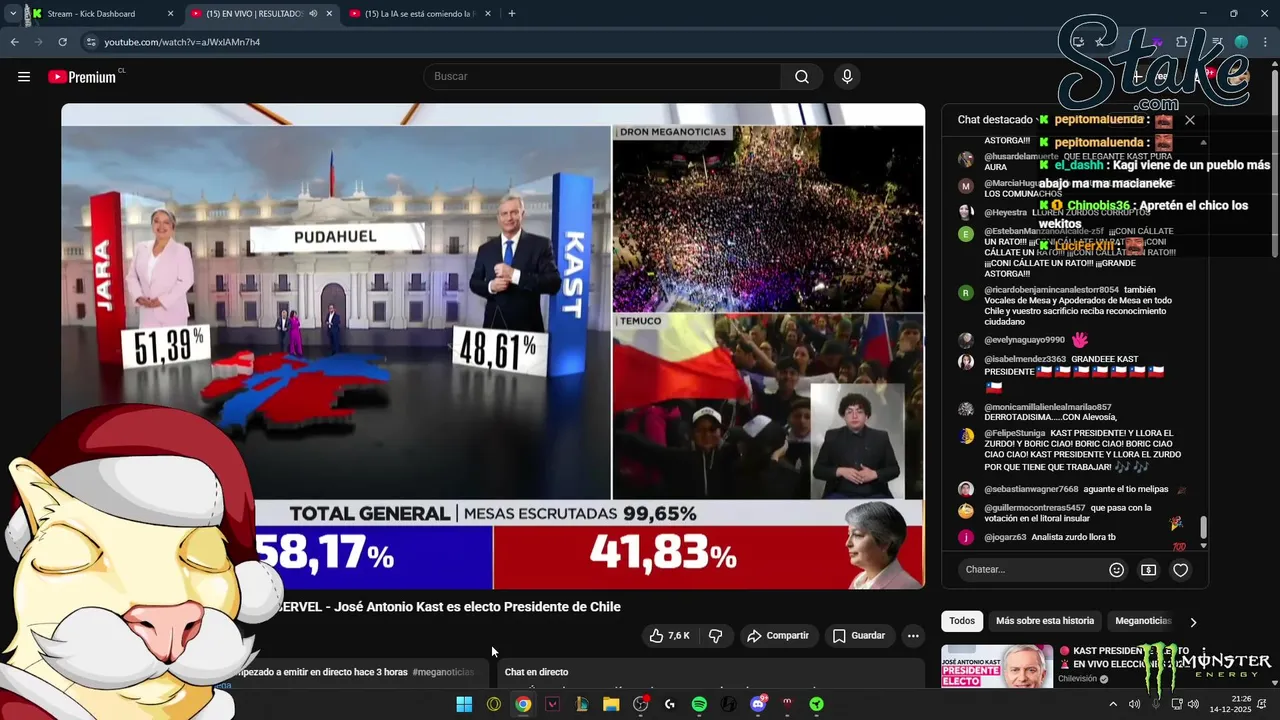Image resolution: width=1280 pixels, height=720 pixels.
Task: Open the YouTube hamburger guide menu
Action: 24,77
